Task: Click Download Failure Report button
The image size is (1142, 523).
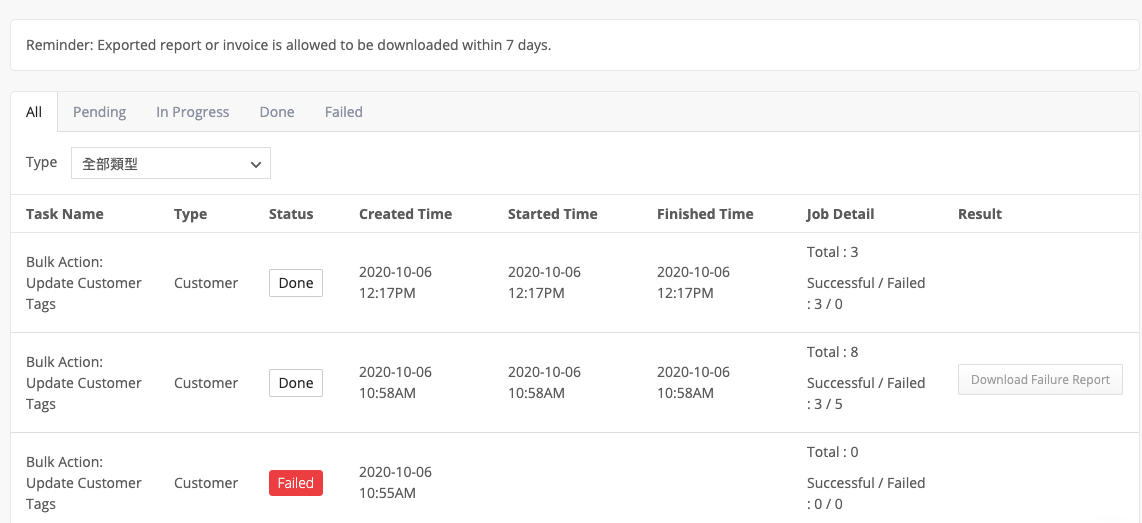Action: (x=1040, y=380)
